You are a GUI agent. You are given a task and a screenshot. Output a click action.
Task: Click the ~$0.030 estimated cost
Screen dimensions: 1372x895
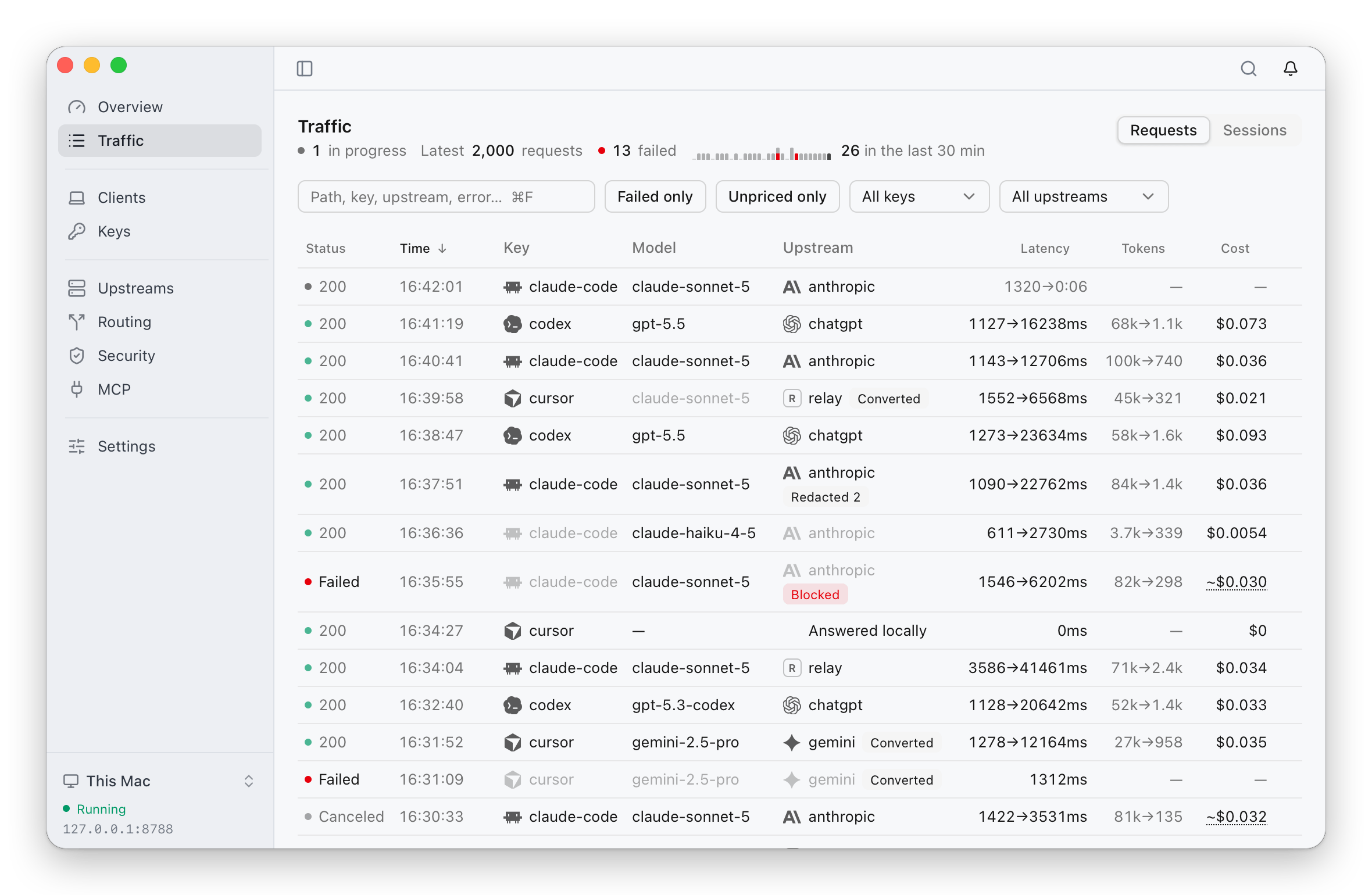click(x=1237, y=582)
